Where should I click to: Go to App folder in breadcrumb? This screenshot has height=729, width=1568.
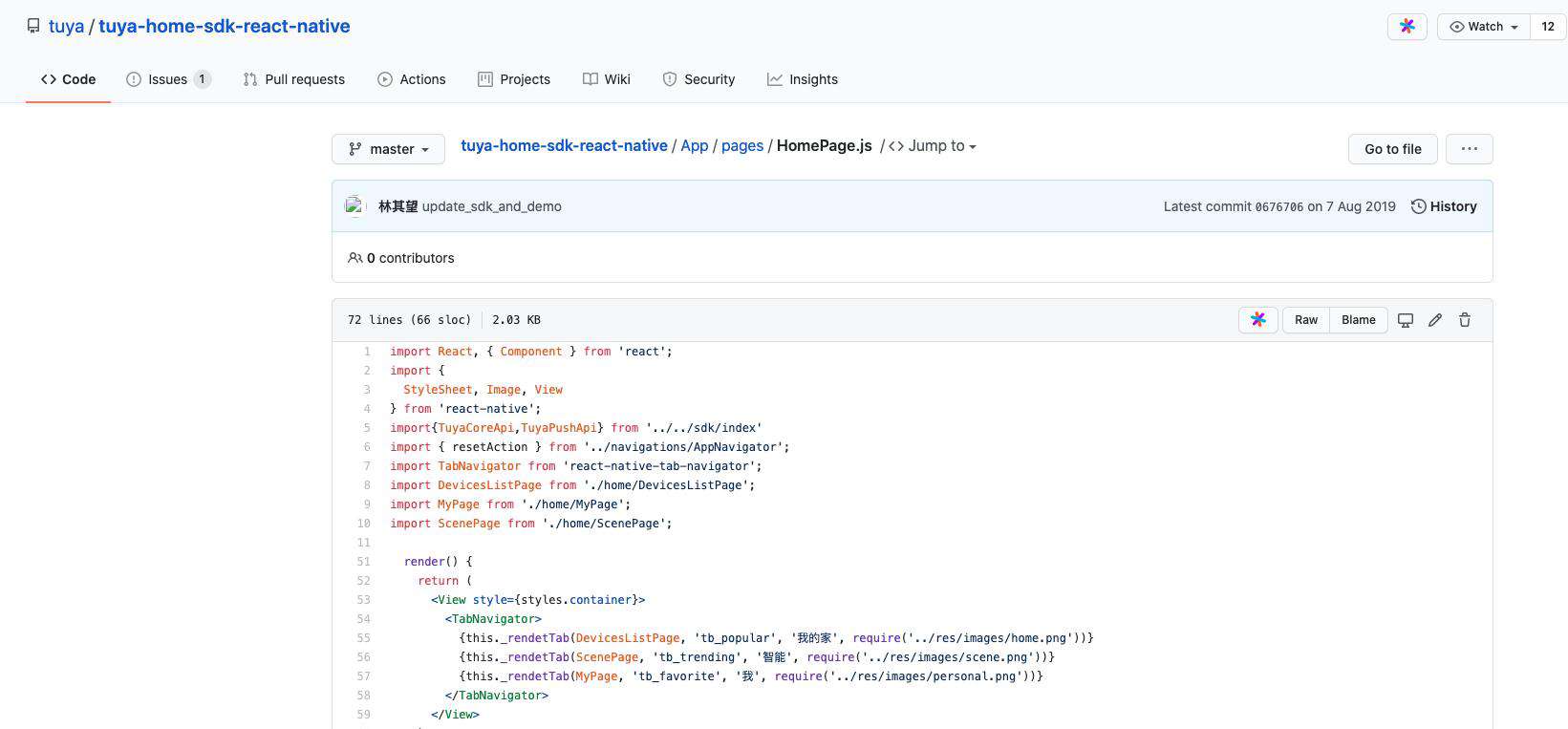(x=695, y=146)
